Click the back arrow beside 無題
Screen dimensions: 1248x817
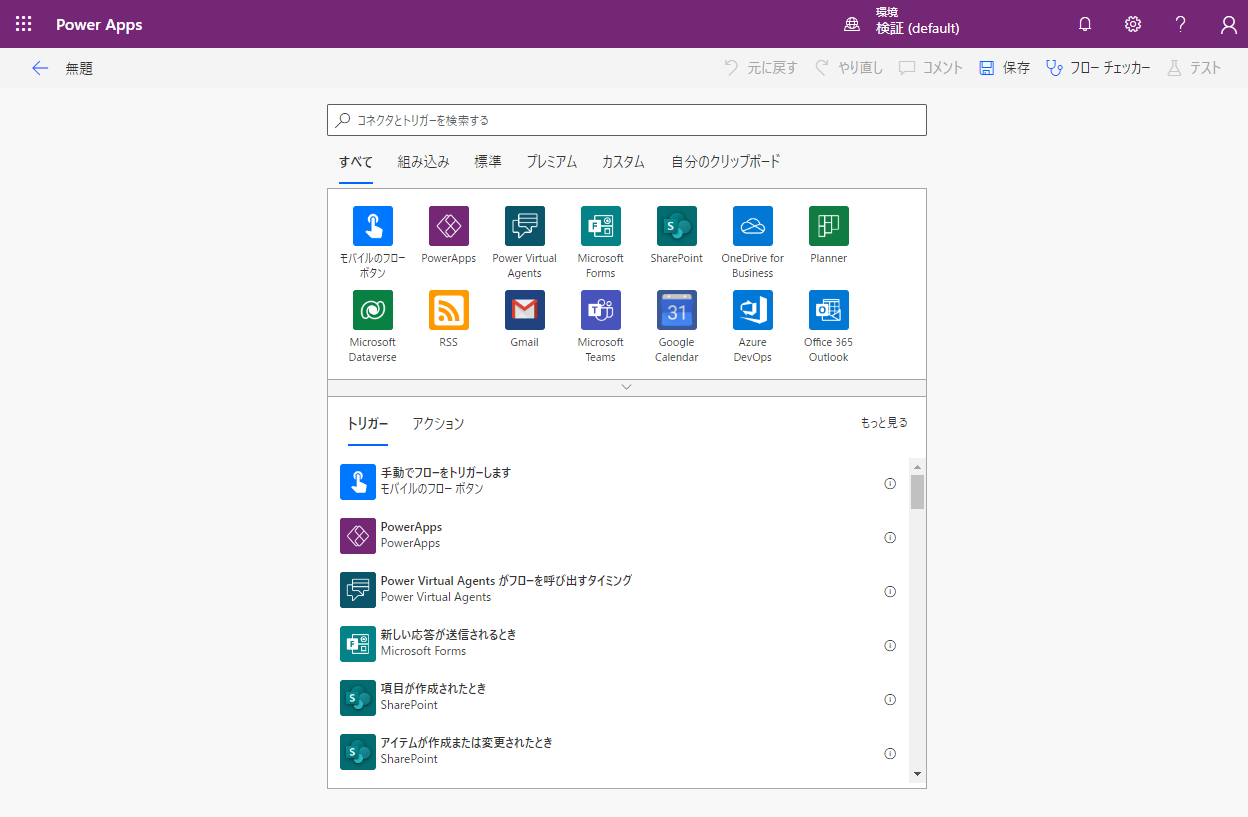point(40,68)
